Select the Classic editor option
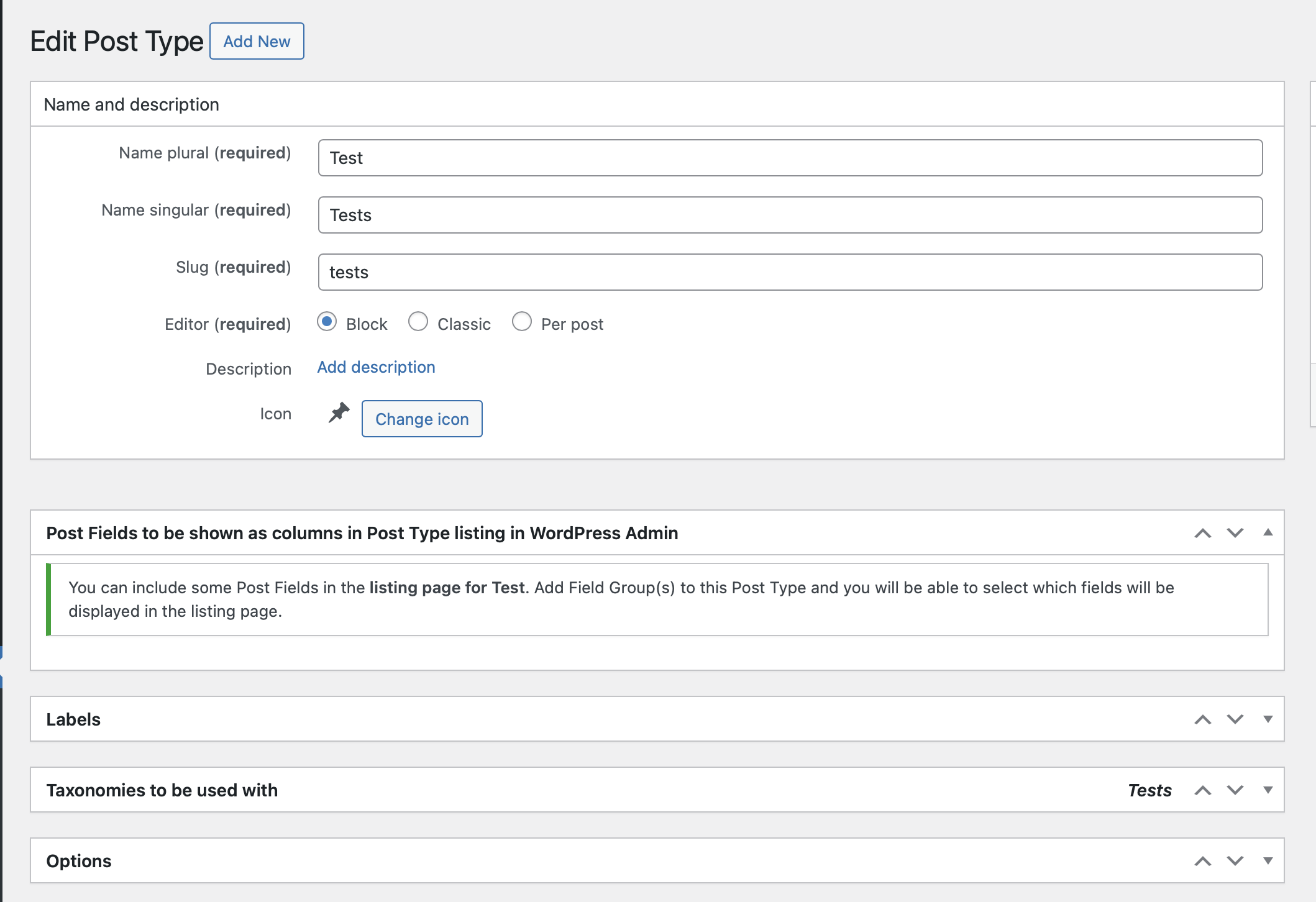 (418, 322)
